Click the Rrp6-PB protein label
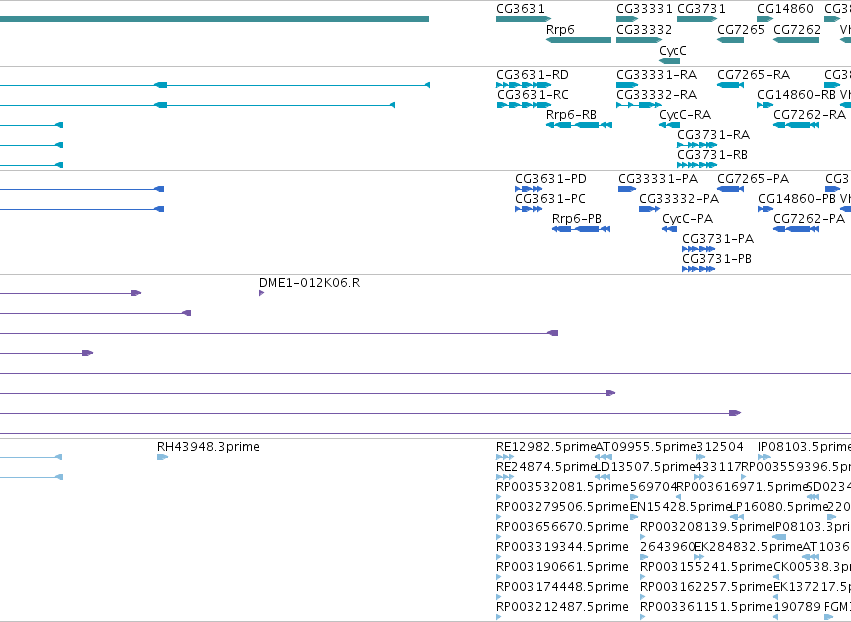The image size is (851, 622). [x=576, y=219]
